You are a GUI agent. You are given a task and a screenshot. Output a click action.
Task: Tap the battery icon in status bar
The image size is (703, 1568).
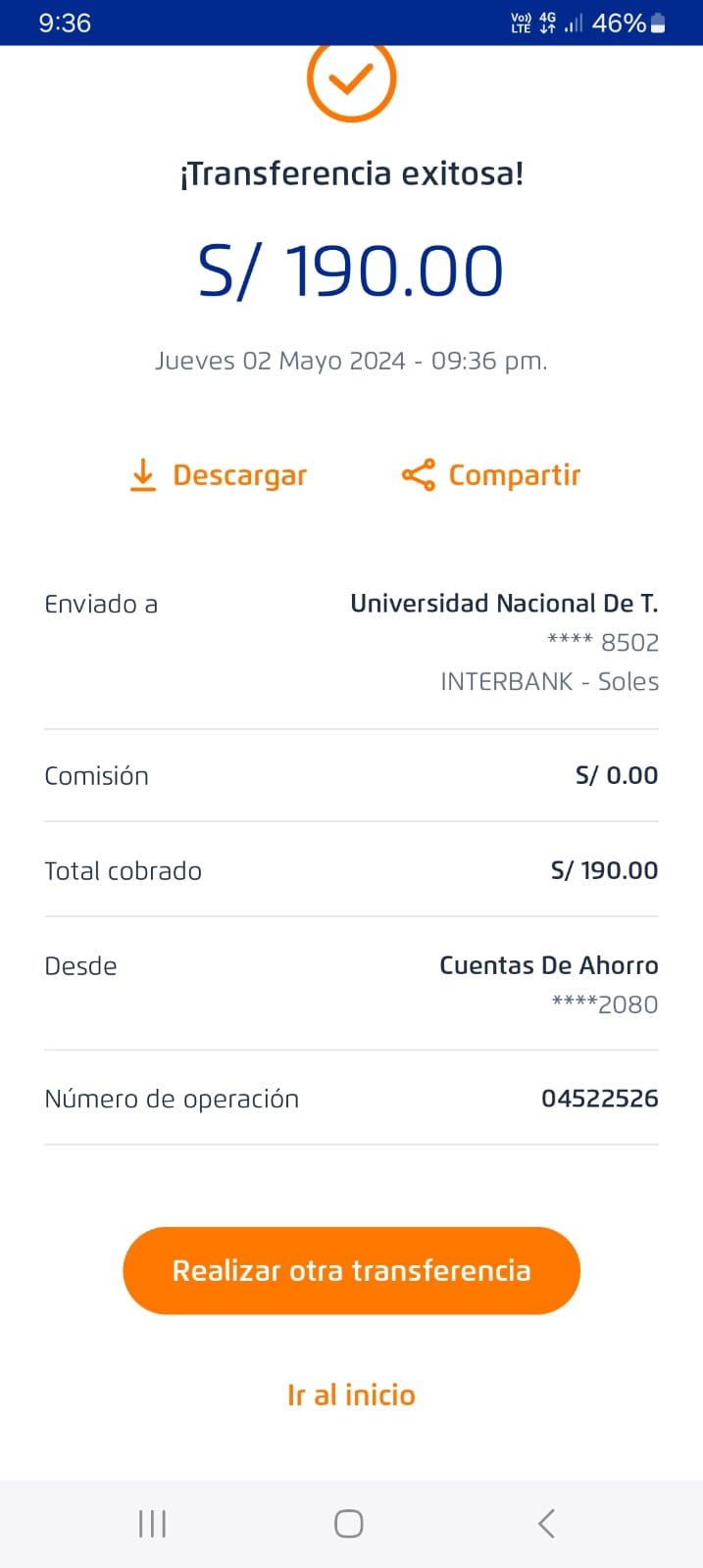pos(658,23)
